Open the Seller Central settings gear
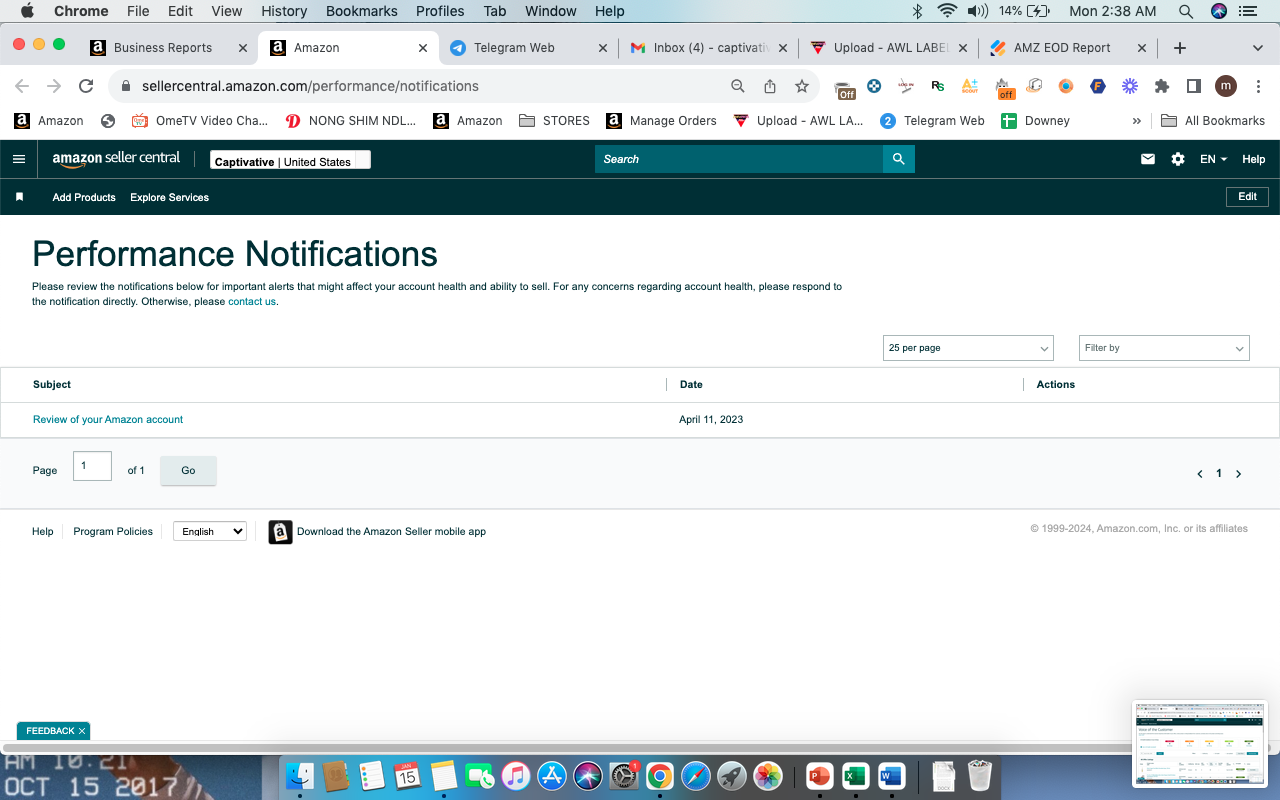The height and width of the screenshot is (800, 1280). [1178, 159]
